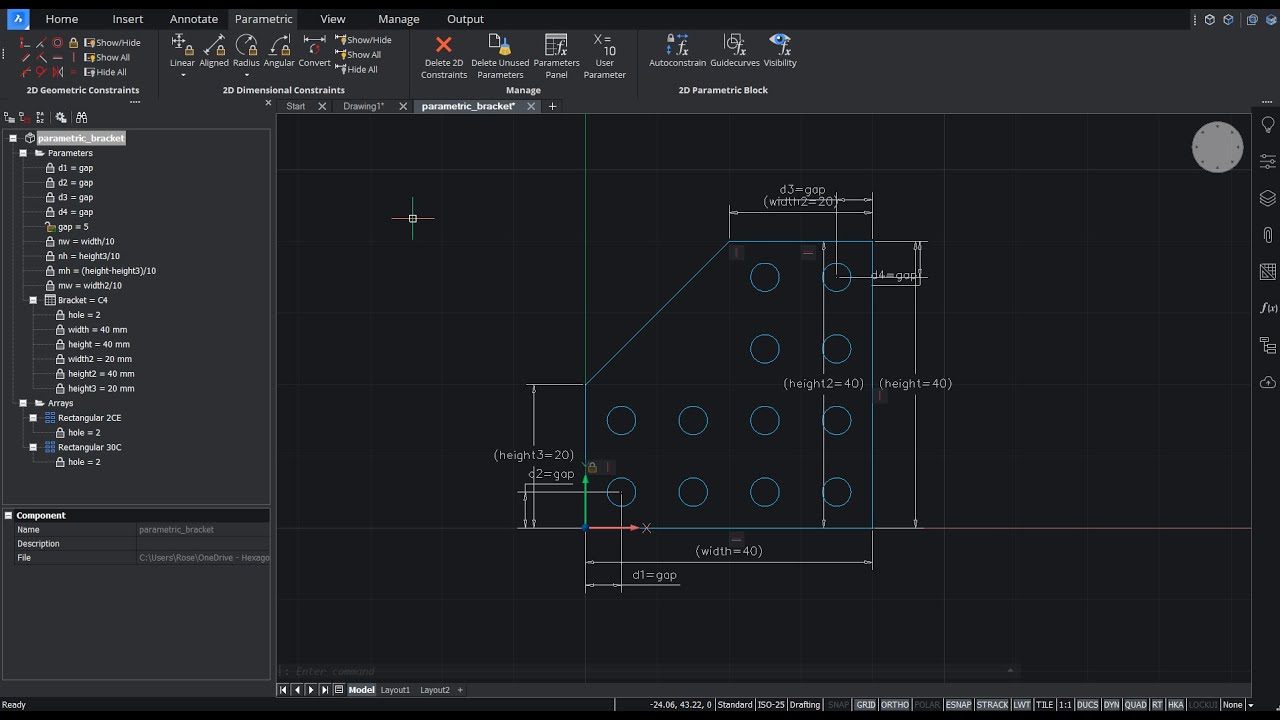The image size is (1280, 720).
Task: Click the Convert dimension tool
Action: (314, 51)
